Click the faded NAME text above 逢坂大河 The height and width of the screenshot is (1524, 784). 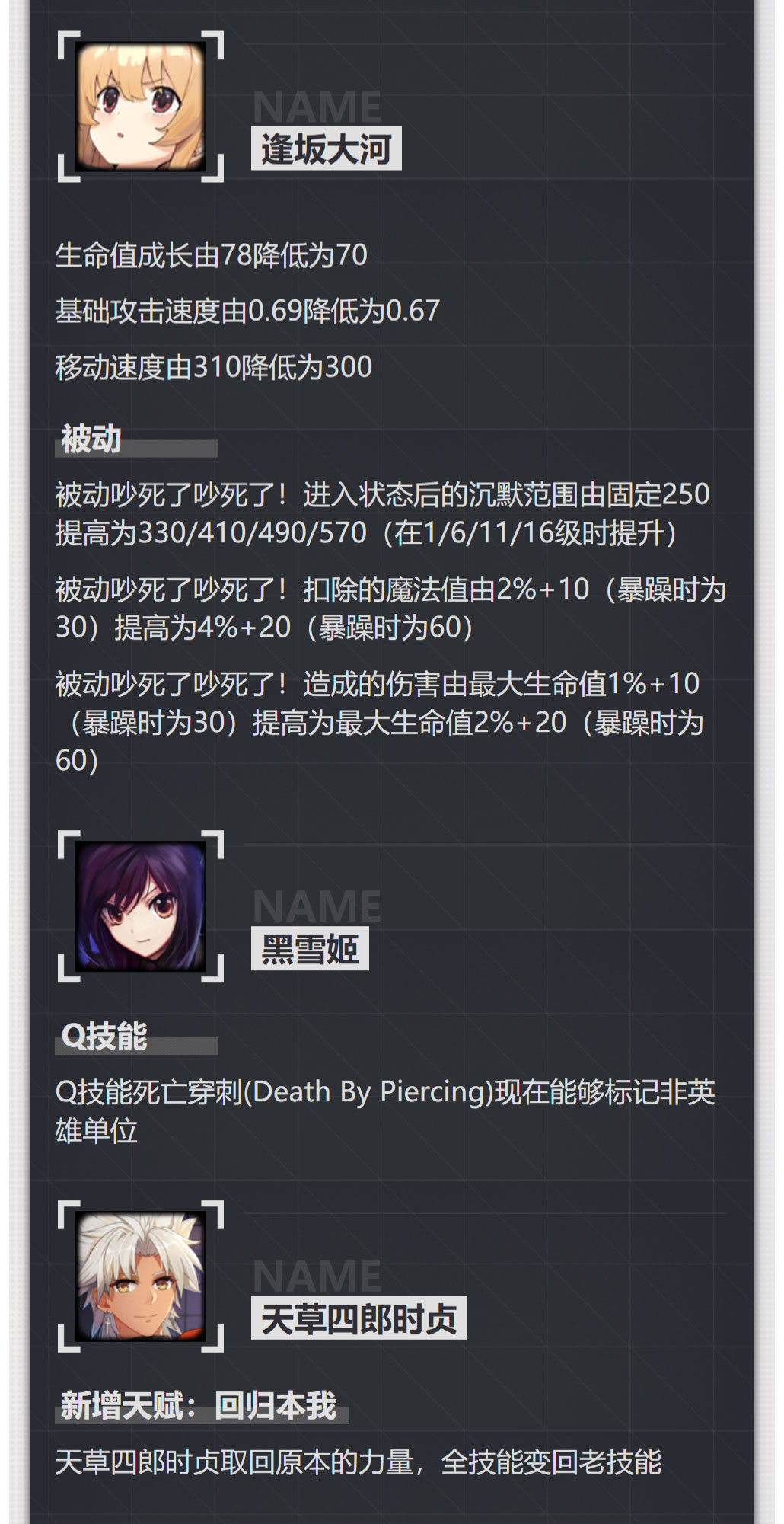tap(317, 107)
